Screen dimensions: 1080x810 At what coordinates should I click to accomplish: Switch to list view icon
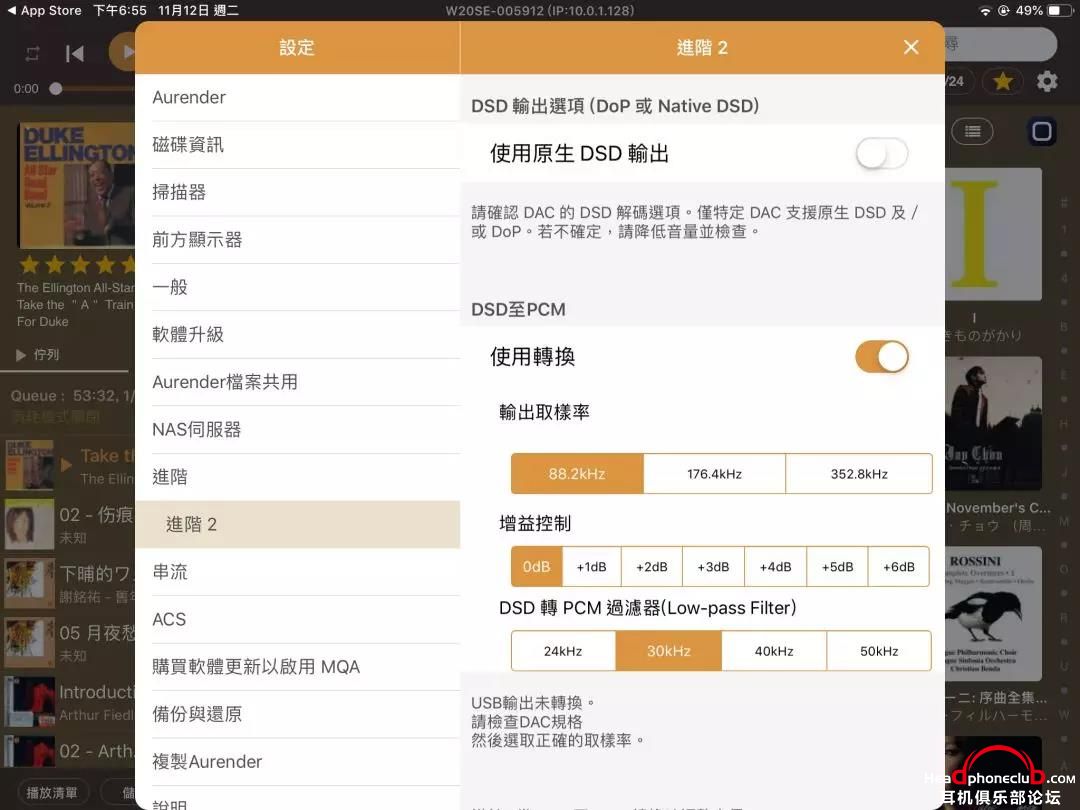point(973,131)
